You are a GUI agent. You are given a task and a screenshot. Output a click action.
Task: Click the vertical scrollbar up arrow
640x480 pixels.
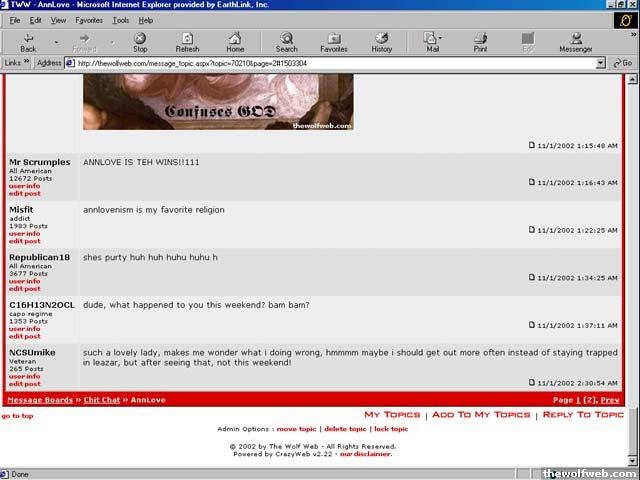(631, 78)
